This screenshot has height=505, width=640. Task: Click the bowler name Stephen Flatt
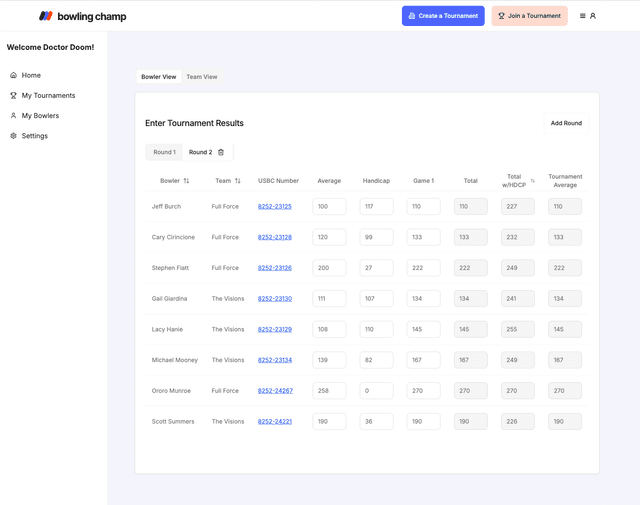pyautogui.click(x=170, y=268)
